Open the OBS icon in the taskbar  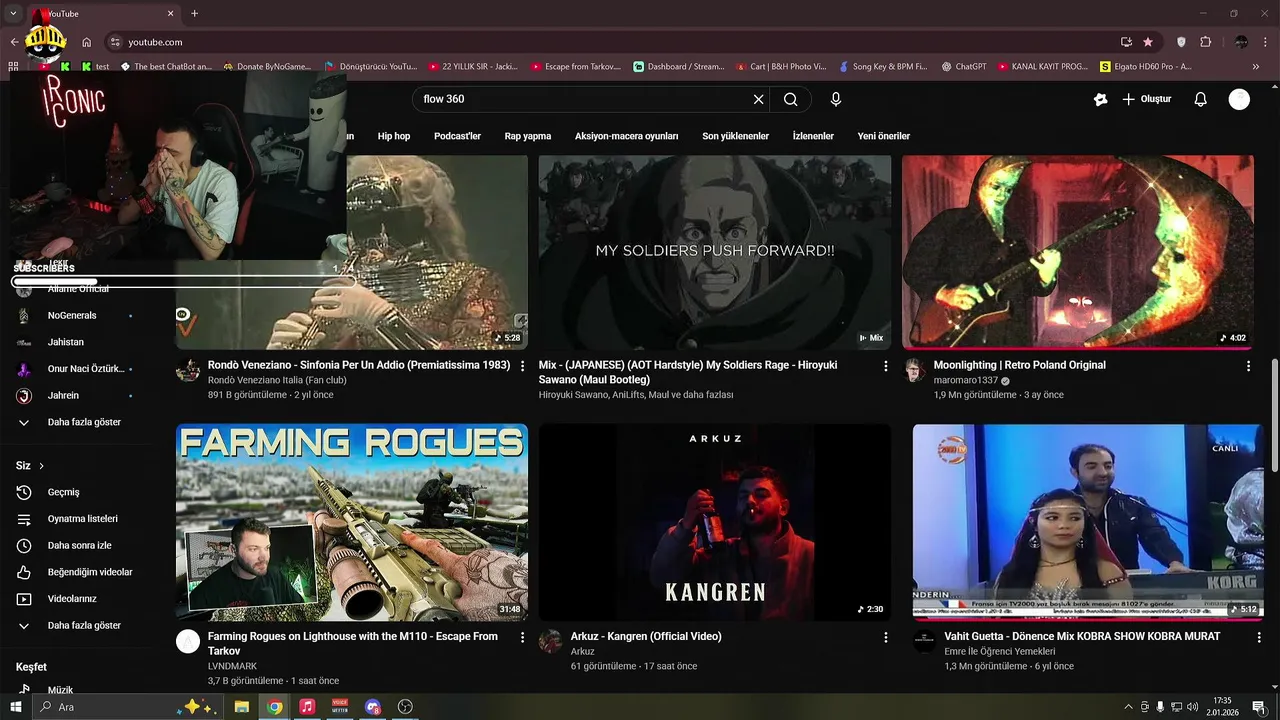click(405, 707)
